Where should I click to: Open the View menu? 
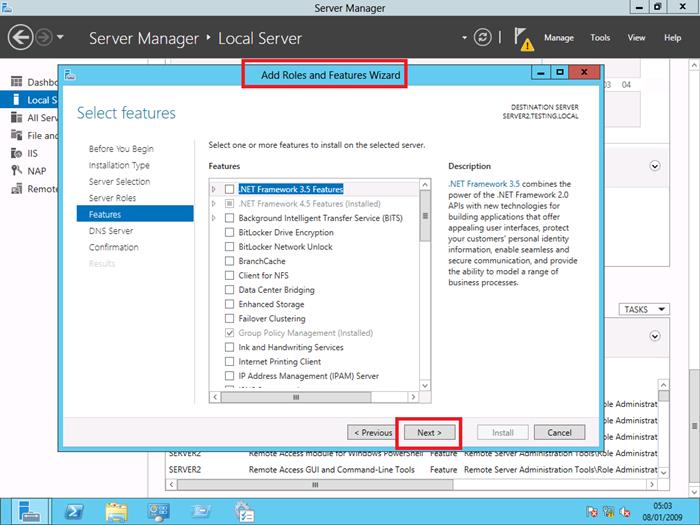coord(636,38)
